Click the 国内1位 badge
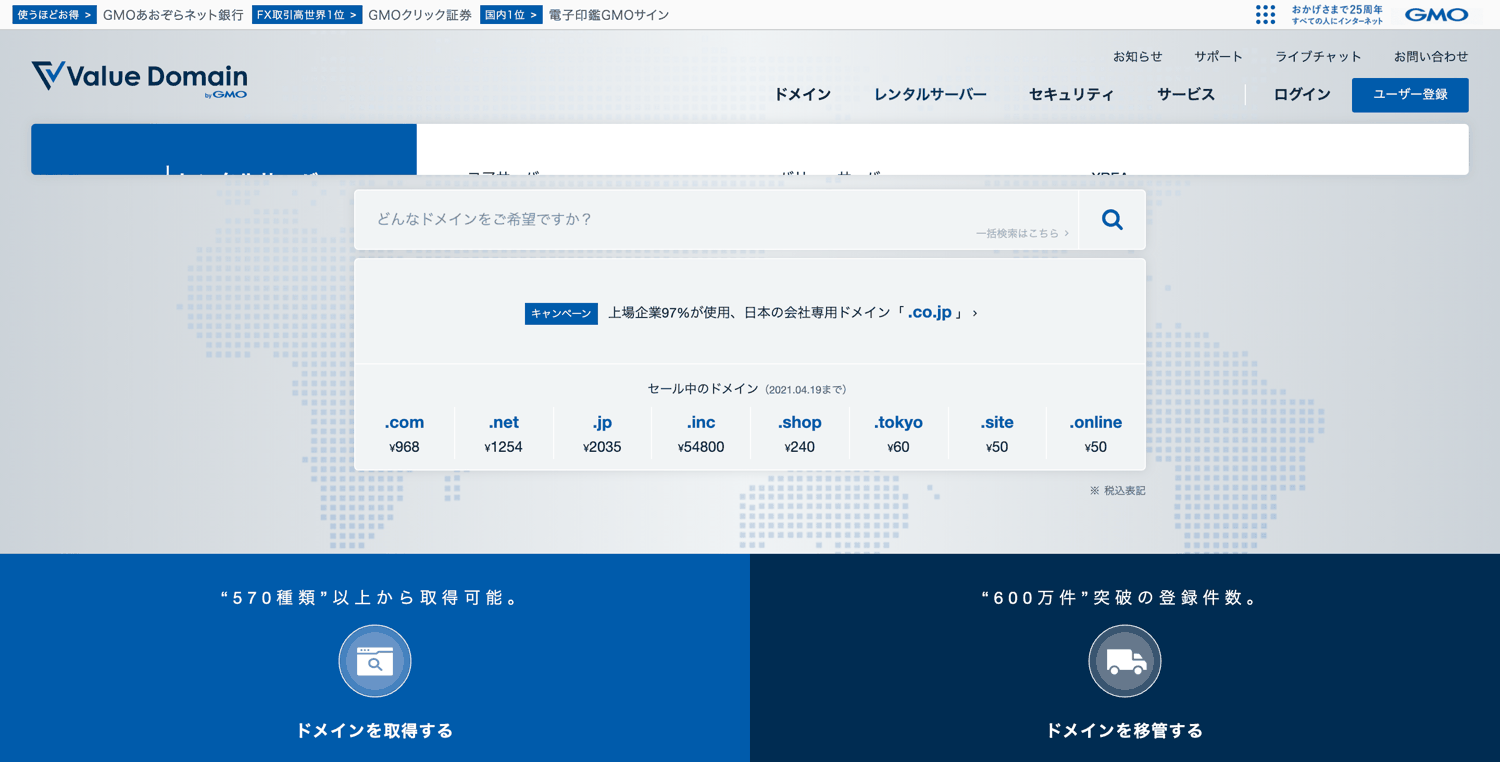This screenshot has height=762, width=1500. [511, 15]
